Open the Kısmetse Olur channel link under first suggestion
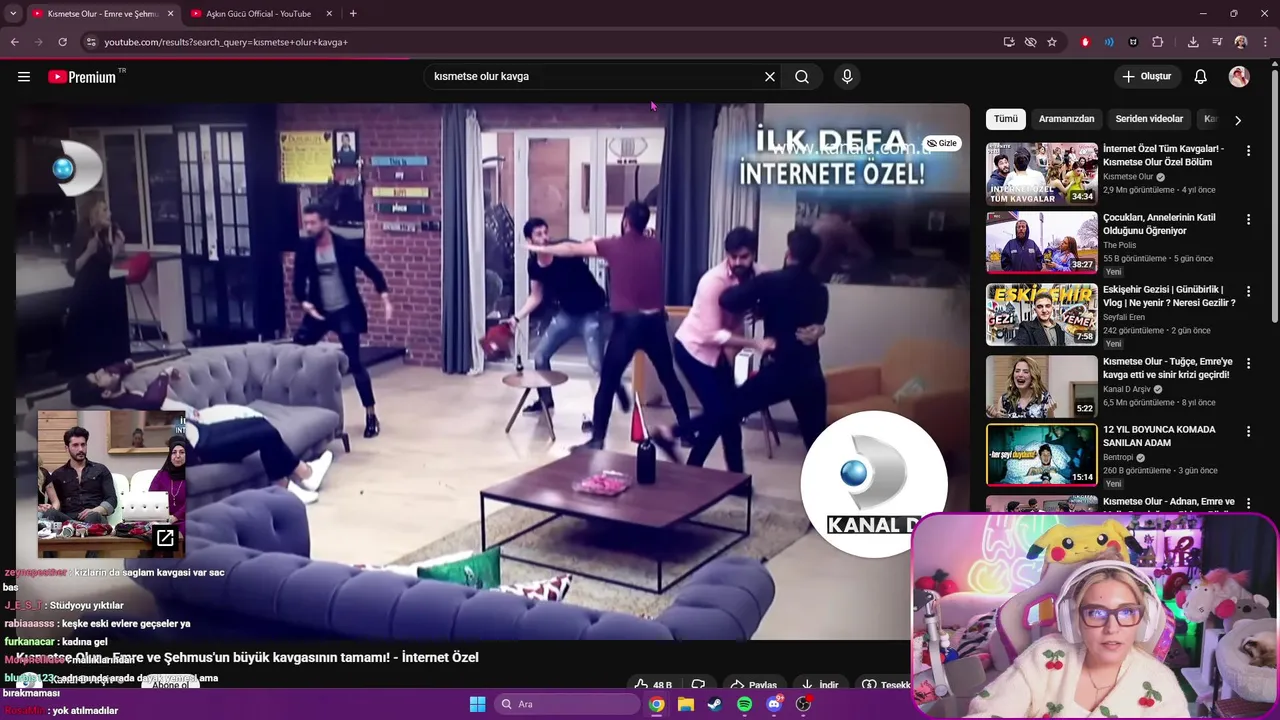The height and width of the screenshot is (720, 1280). pyautogui.click(x=1128, y=177)
